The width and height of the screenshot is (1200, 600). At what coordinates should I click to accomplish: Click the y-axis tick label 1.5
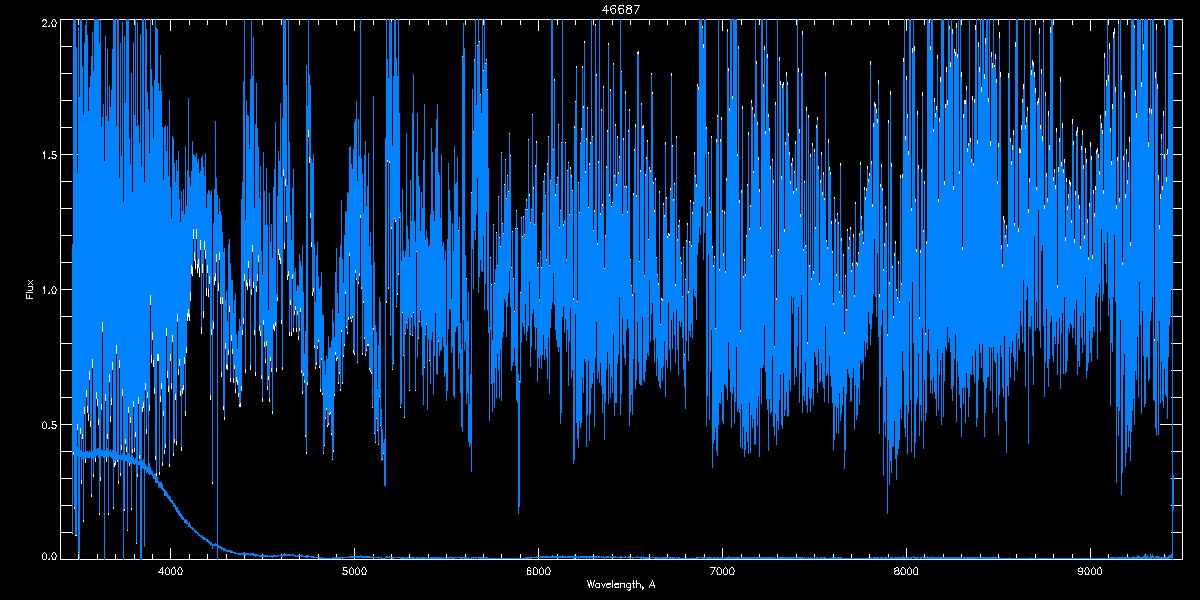(x=48, y=155)
